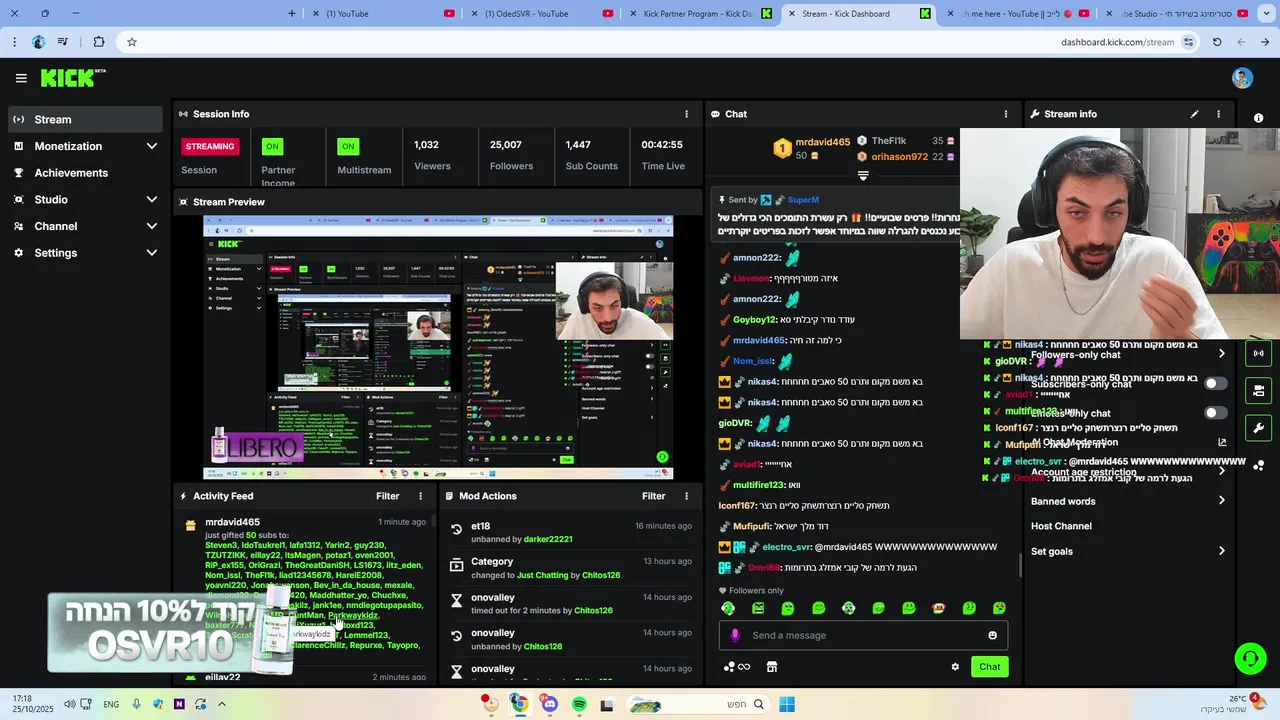Open Banned words settings chevron

click(x=1222, y=501)
